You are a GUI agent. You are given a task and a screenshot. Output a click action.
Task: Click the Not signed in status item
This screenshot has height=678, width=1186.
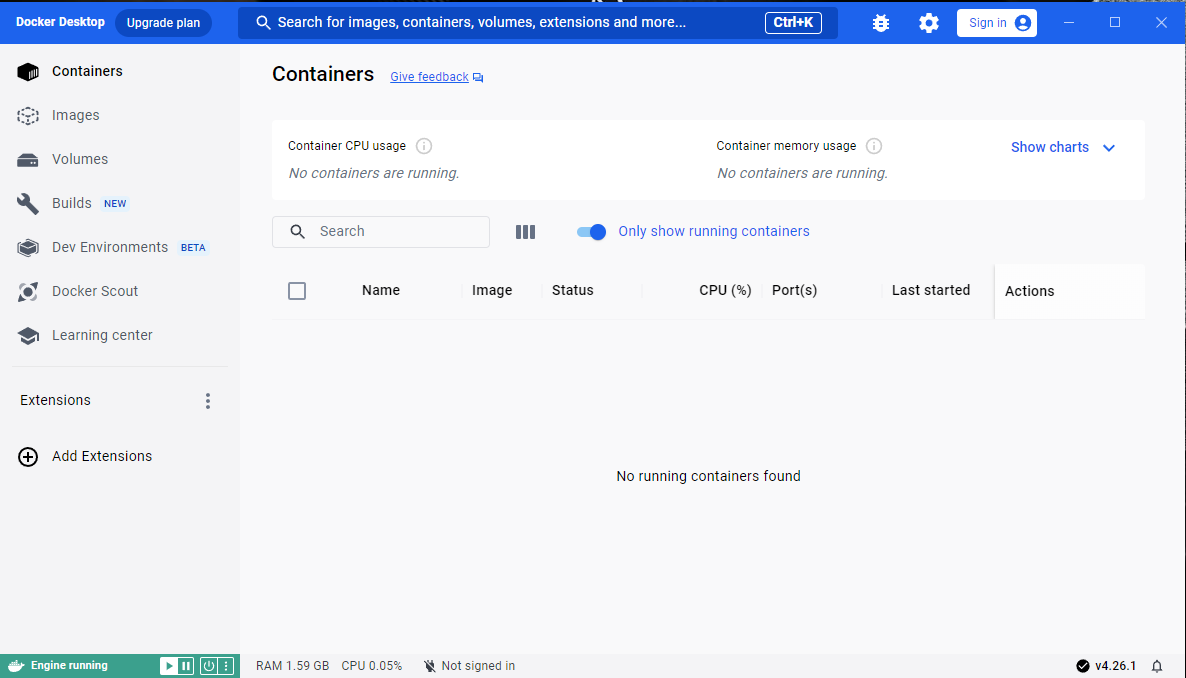pyautogui.click(x=469, y=666)
